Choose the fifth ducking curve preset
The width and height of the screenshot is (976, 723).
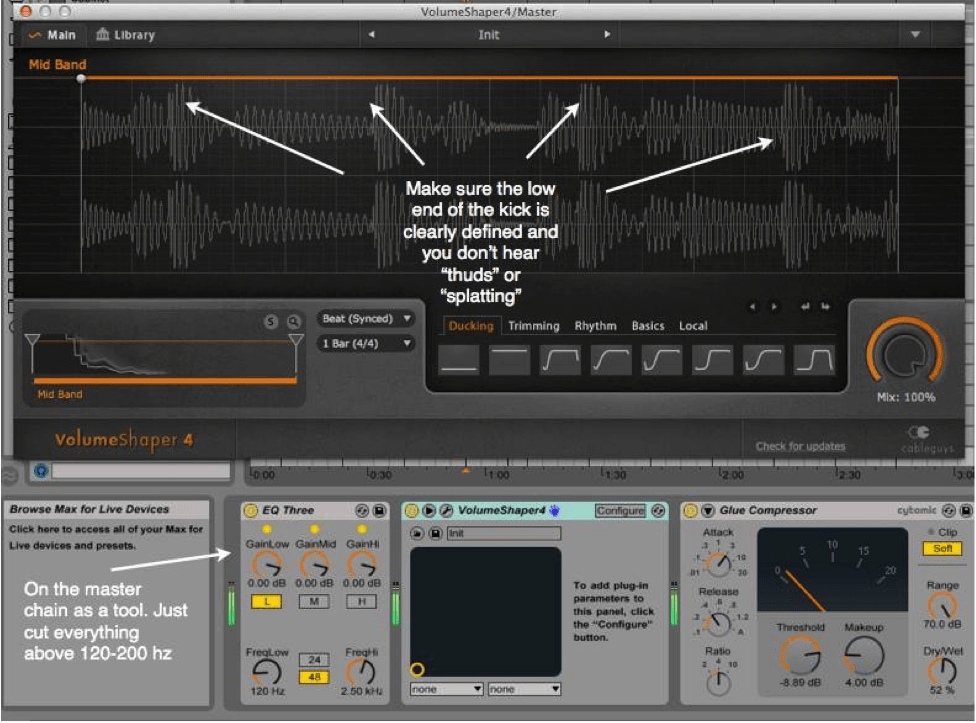tap(662, 360)
